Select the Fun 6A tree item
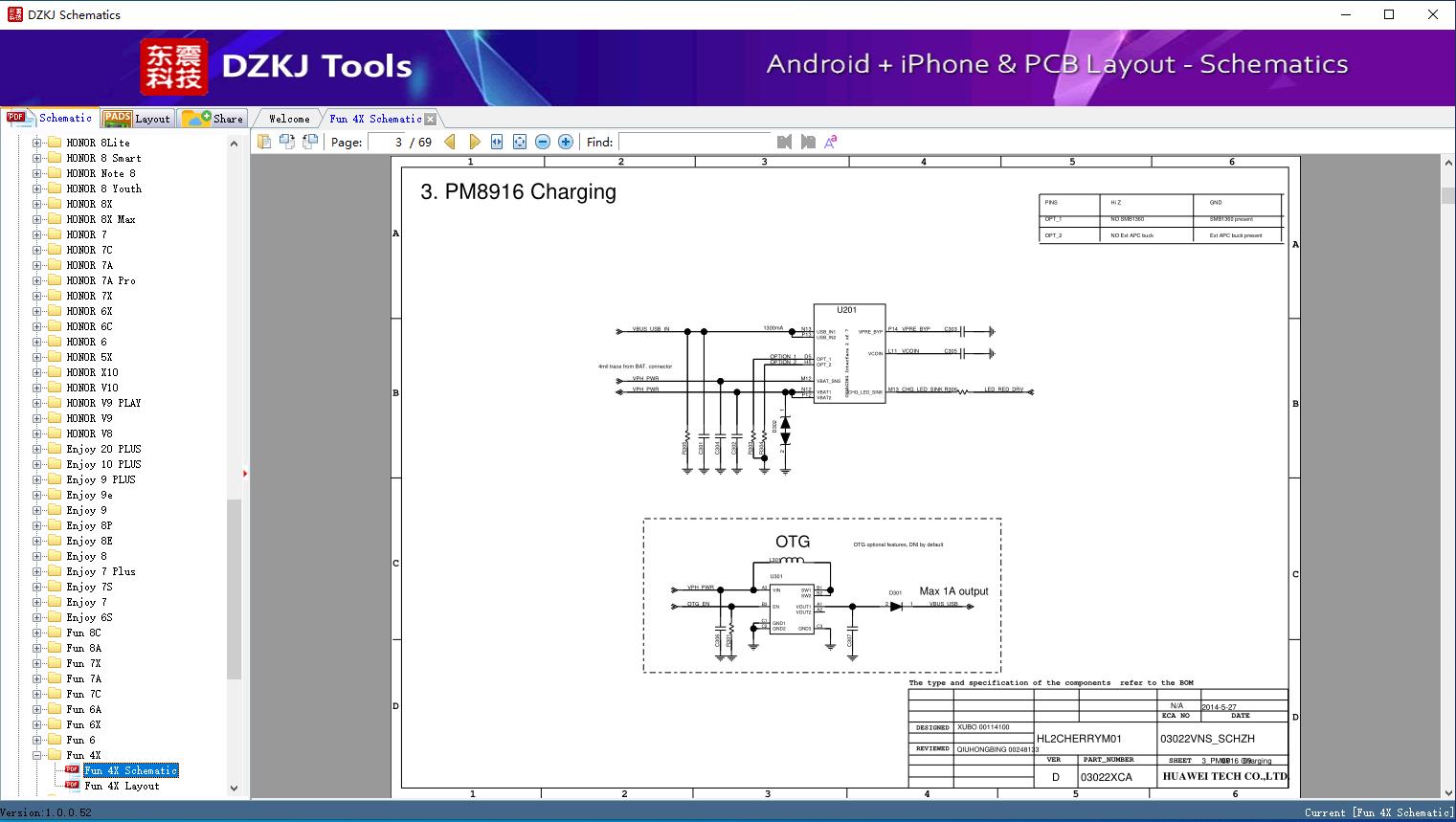1456x822 pixels. 83,709
